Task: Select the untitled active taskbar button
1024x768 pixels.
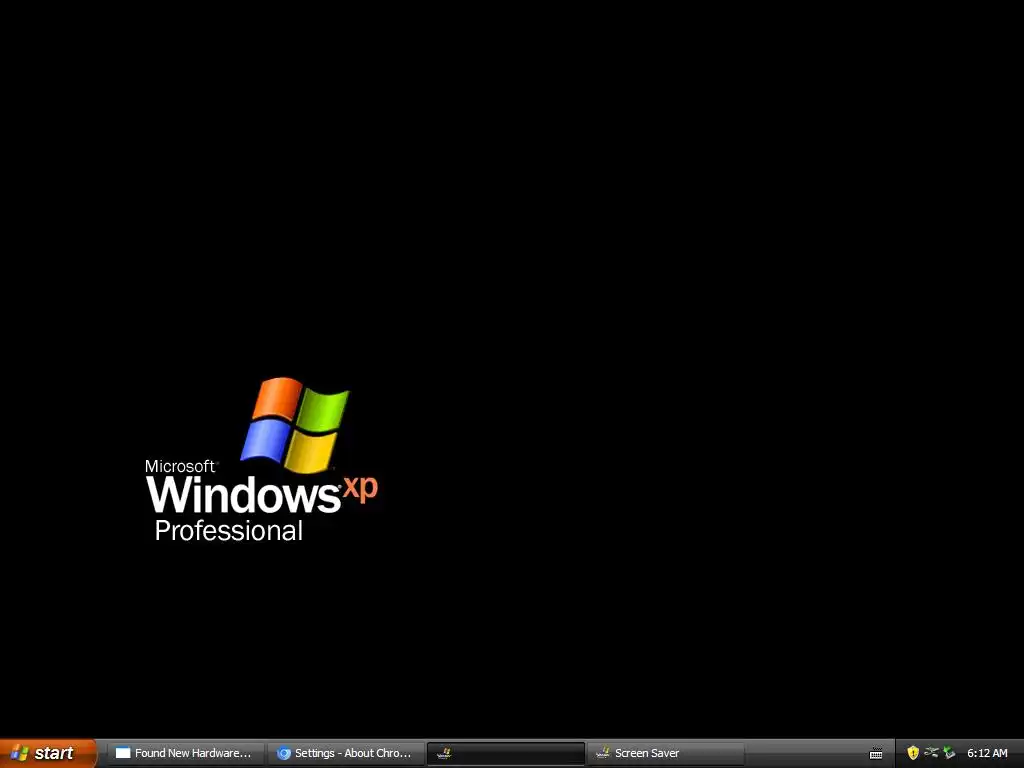Action: [505, 753]
